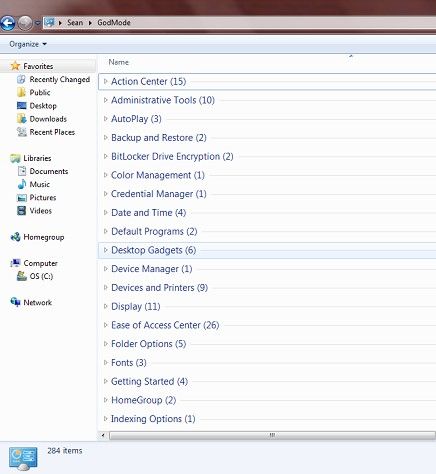
Task: Click the Forward navigation arrow button
Action: point(25,23)
